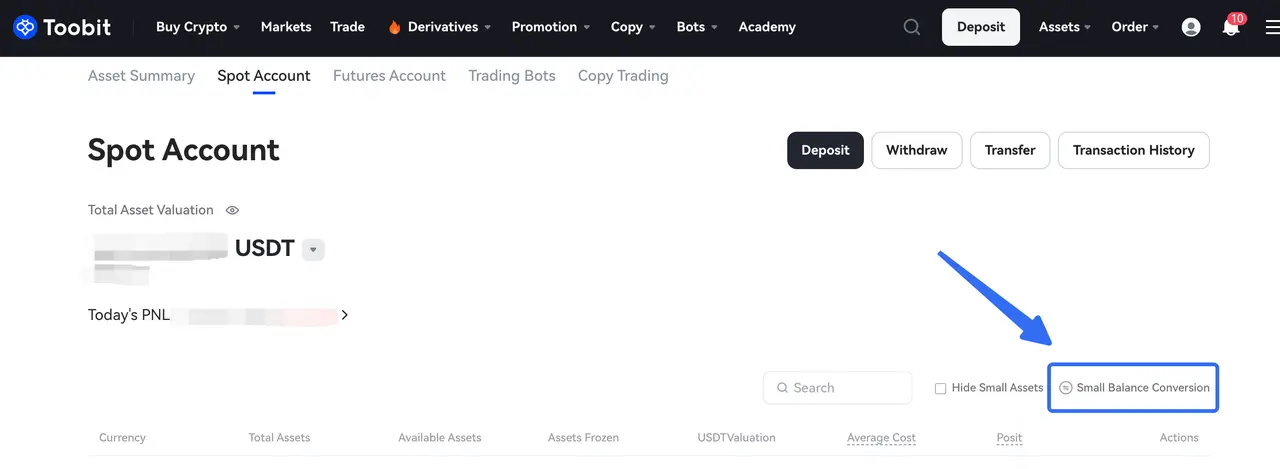Switch to the Futures Account tab
The height and width of the screenshot is (469, 1280).
pos(389,76)
